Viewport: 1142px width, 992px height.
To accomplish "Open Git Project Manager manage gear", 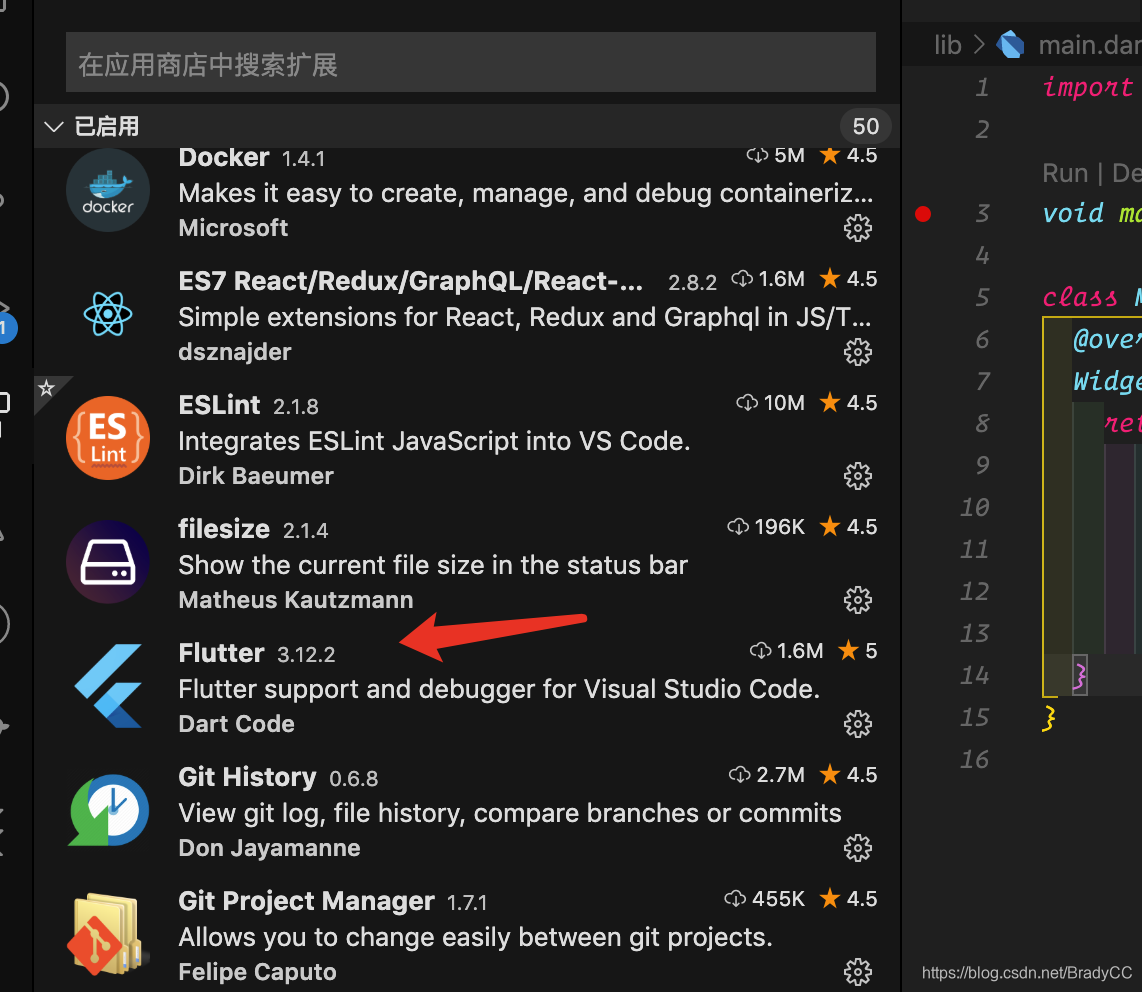I will coord(857,972).
